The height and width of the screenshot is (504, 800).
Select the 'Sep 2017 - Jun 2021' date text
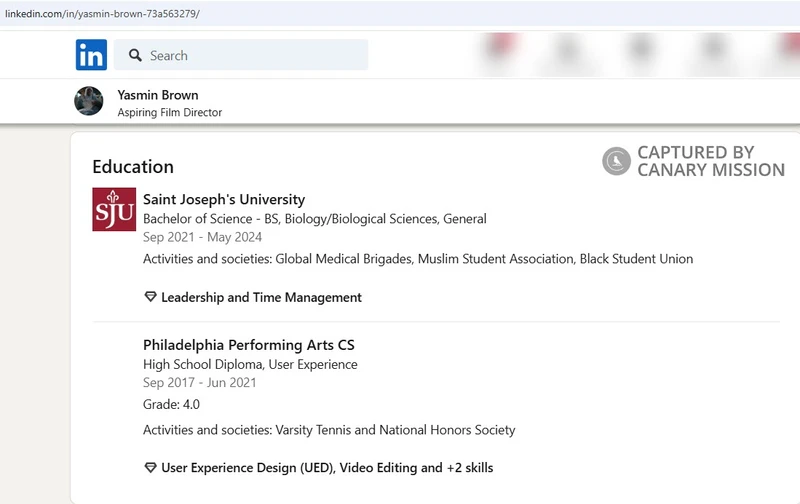pos(199,383)
